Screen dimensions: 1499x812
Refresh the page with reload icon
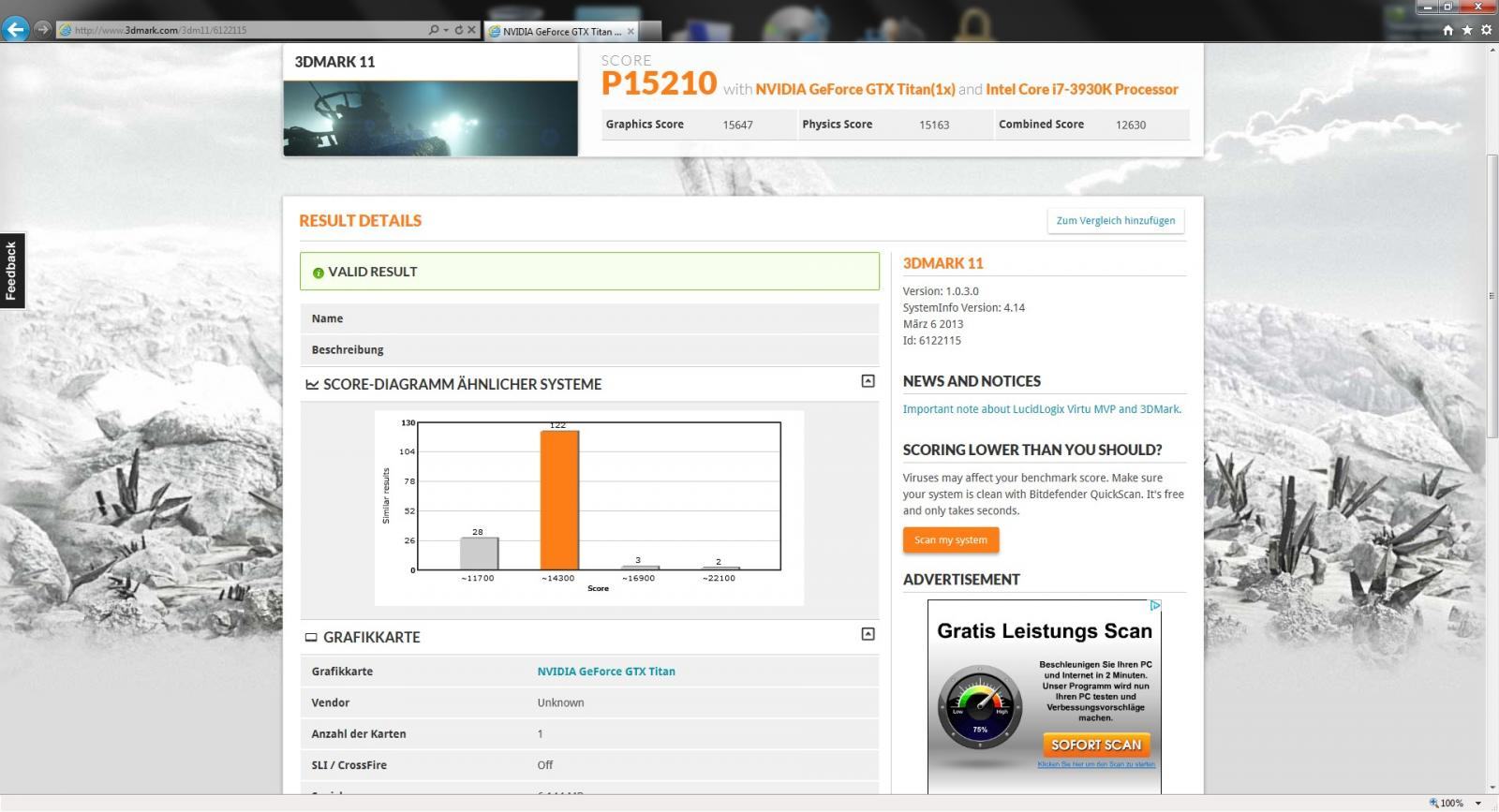[458, 30]
